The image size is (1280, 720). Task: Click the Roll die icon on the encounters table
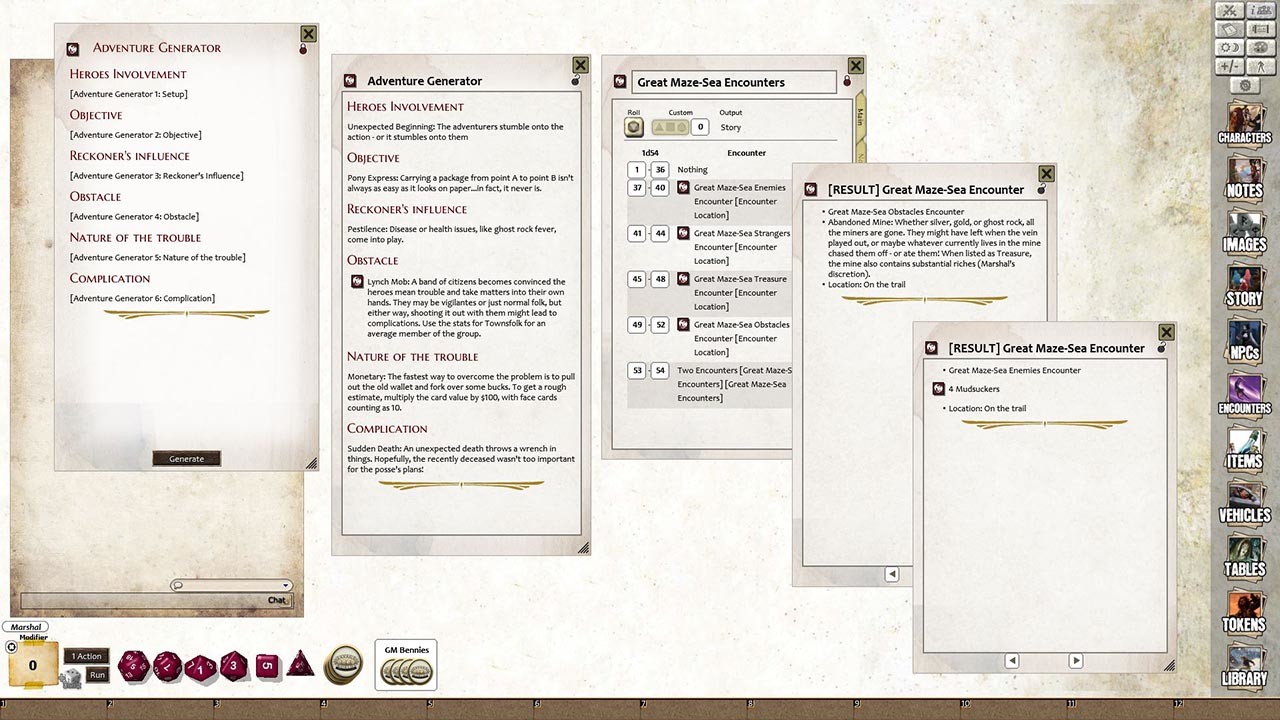click(x=634, y=127)
